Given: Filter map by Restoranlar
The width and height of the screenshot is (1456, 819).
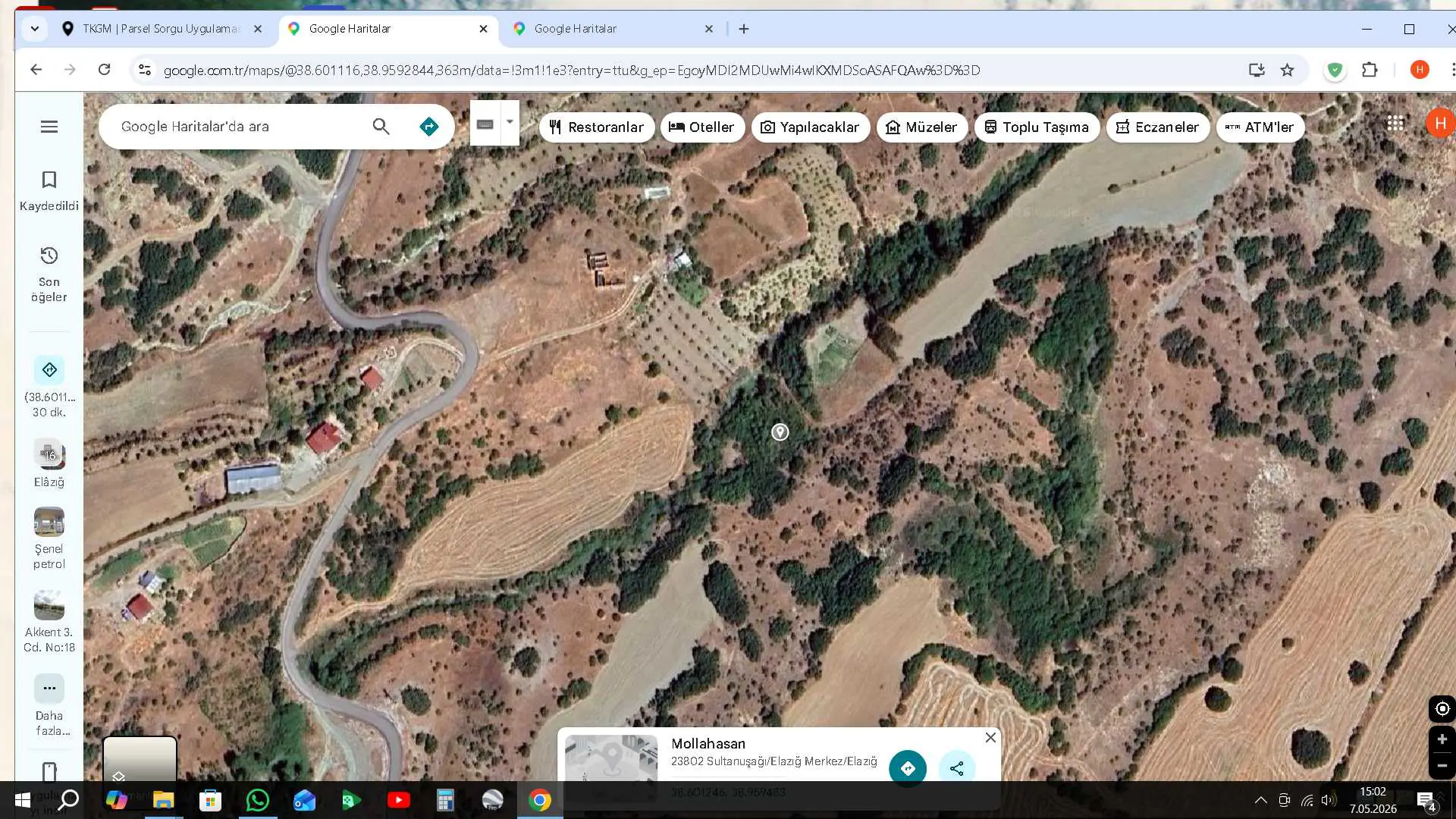Looking at the screenshot, I should click(597, 127).
